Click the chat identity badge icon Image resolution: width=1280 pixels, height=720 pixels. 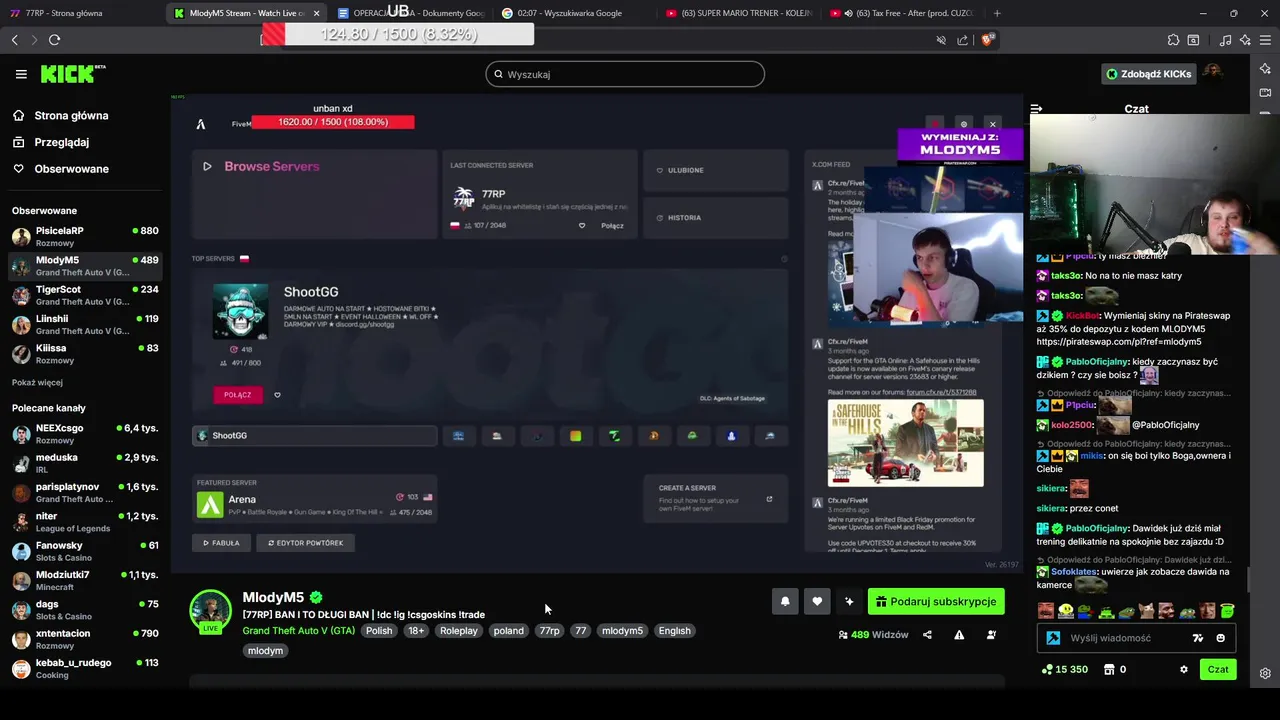[1053, 638]
